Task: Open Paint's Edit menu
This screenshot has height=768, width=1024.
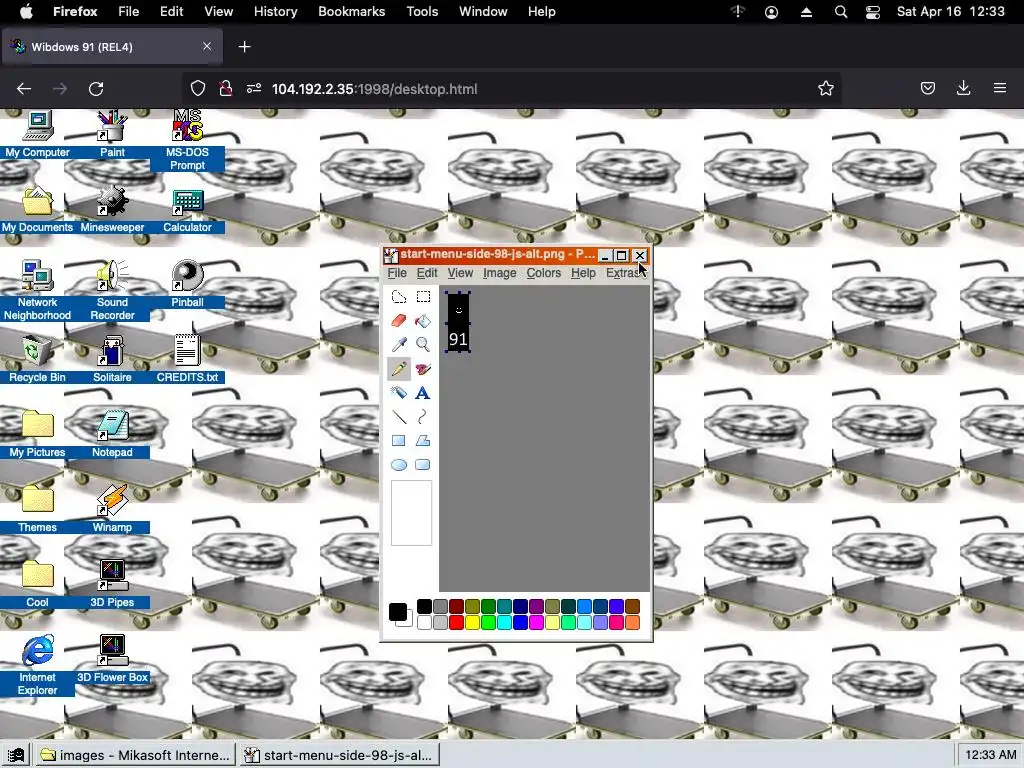Action: (x=427, y=273)
